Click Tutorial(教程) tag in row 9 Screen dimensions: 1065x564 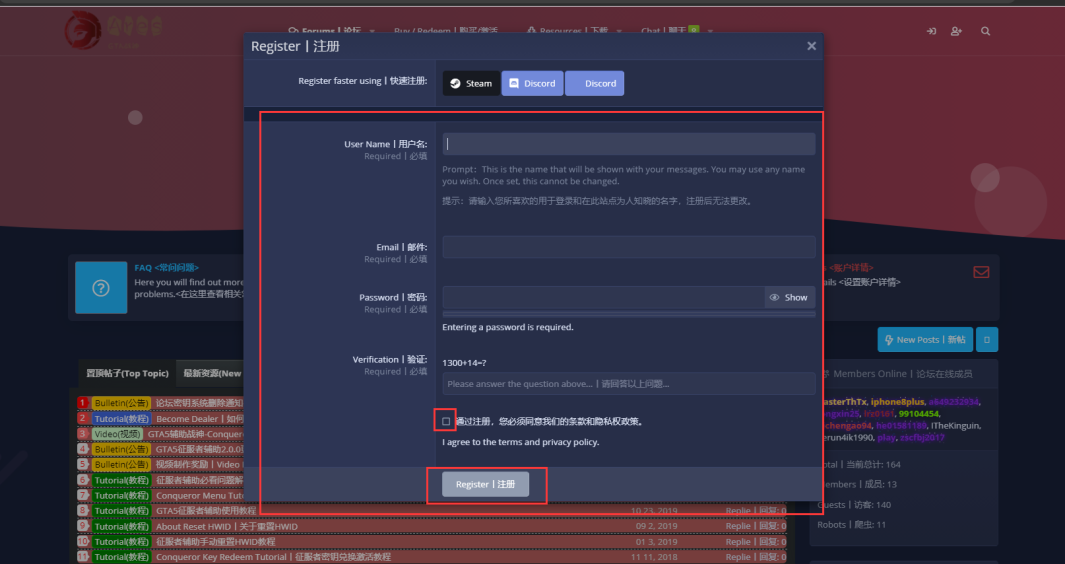[121, 526]
